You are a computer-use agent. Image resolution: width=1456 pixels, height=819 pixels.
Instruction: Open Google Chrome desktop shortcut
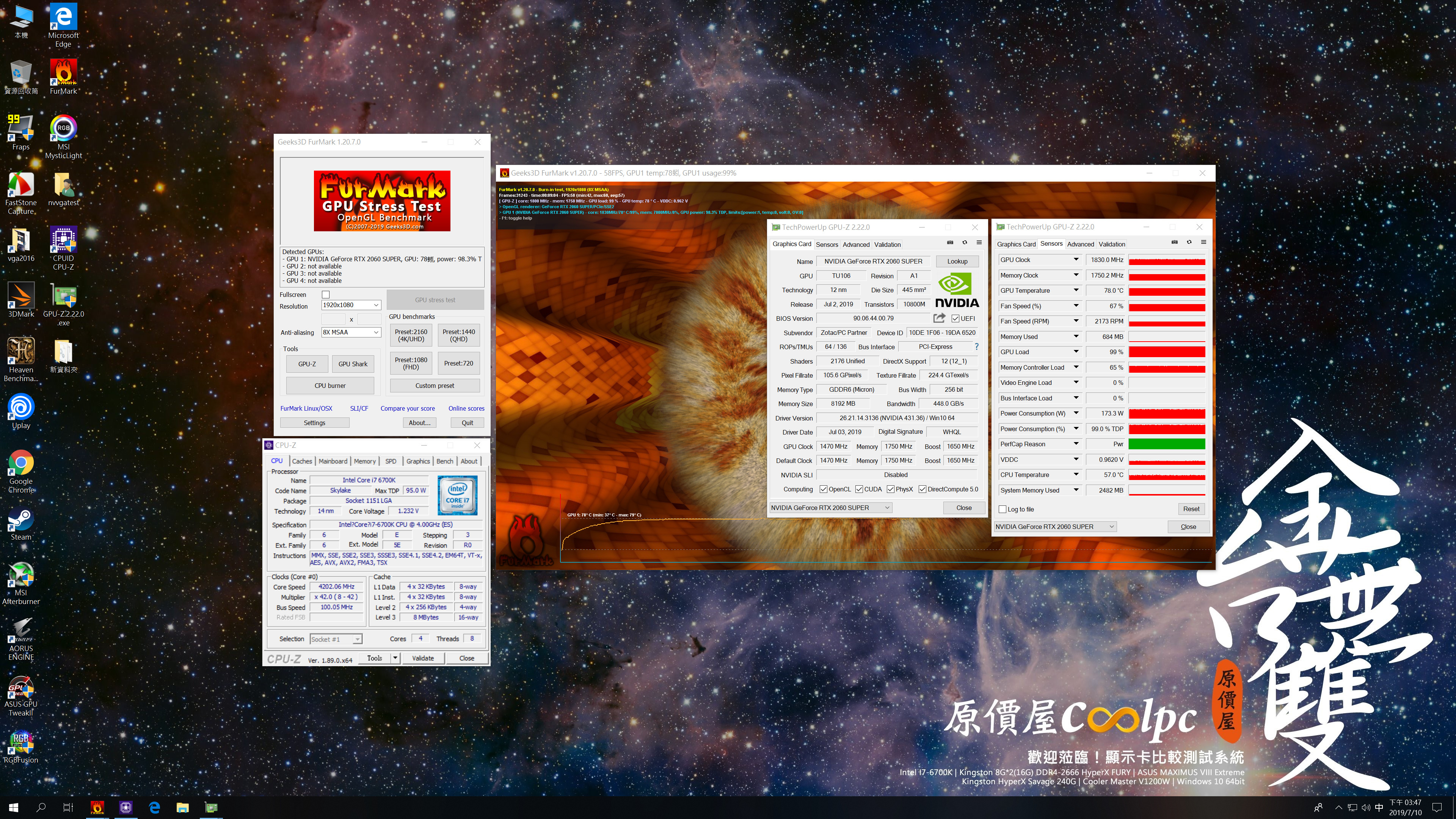21,471
